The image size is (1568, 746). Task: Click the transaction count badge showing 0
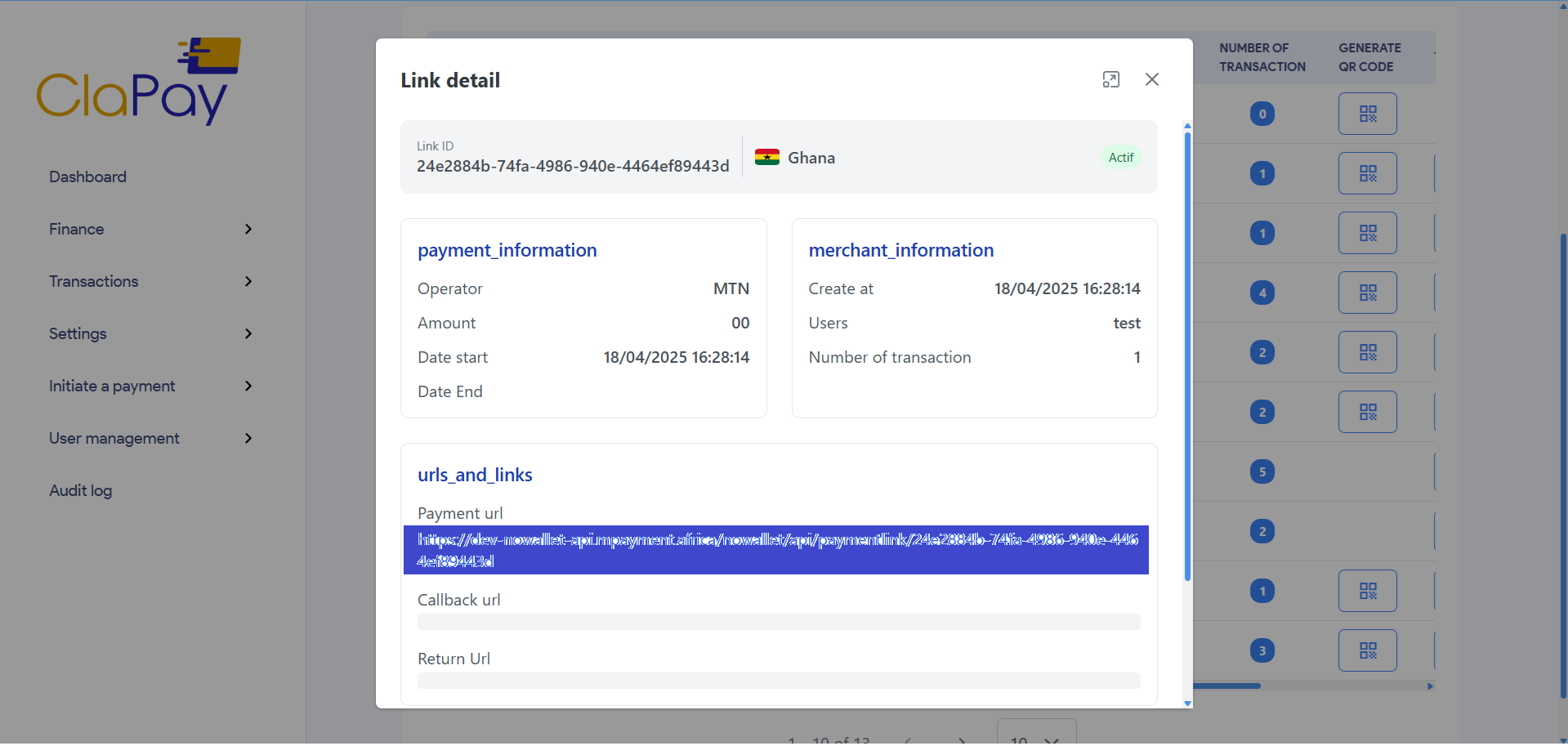point(1262,114)
